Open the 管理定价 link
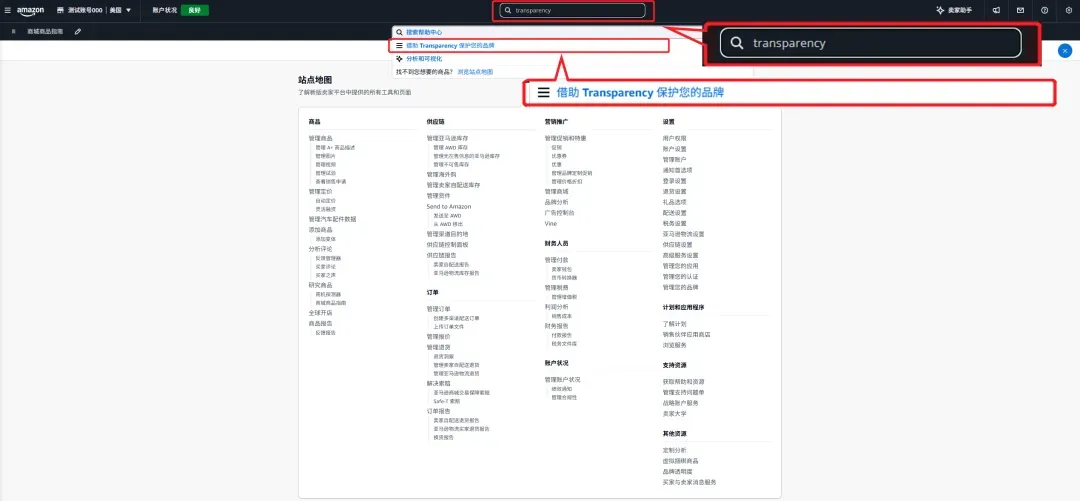Image resolution: width=1080 pixels, height=501 pixels. click(320, 192)
